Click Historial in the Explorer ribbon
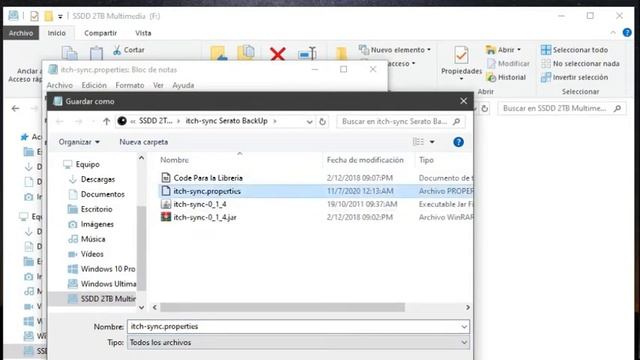This screenshot has width=640, height=360. (506, 77)
